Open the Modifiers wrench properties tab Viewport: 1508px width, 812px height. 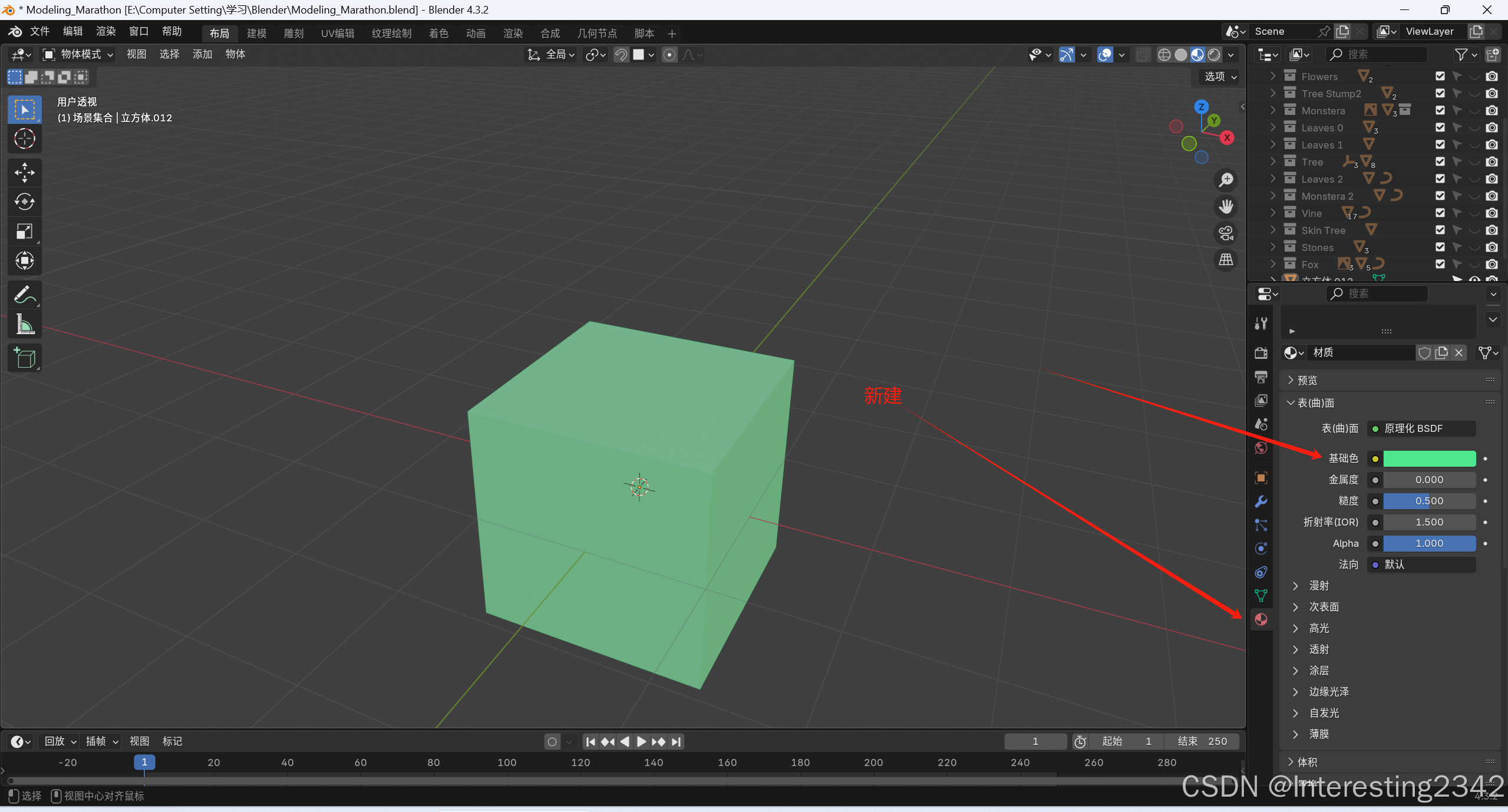click(1260, 501)
